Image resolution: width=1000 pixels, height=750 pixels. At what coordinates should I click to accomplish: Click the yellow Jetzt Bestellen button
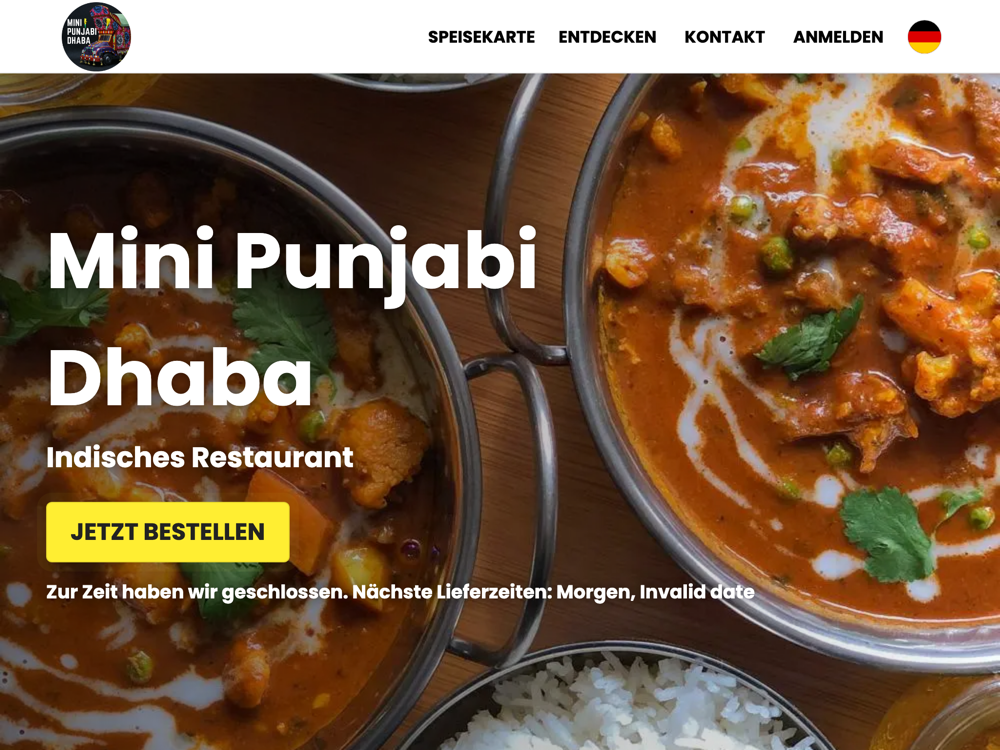[168, 532]
